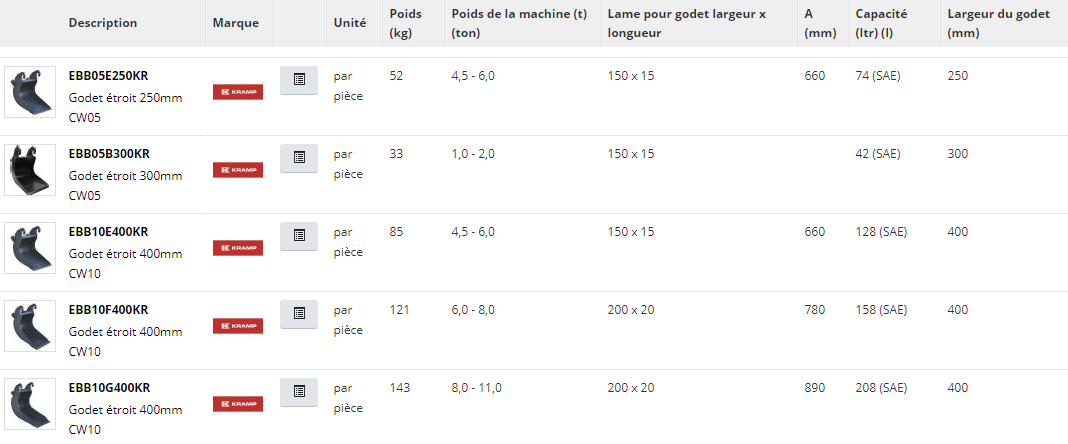Open product link EBB10F400KR
This screenshot has width=1068, height=444.
click(108, 310)
